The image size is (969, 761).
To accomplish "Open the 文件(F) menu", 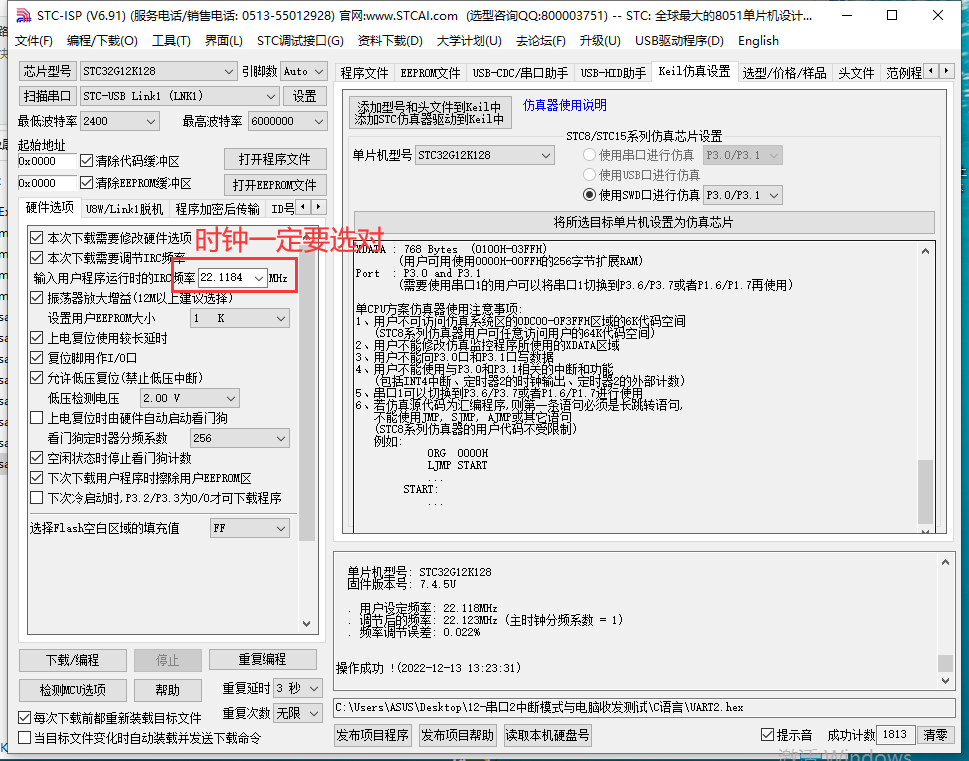I will [33, 41].
